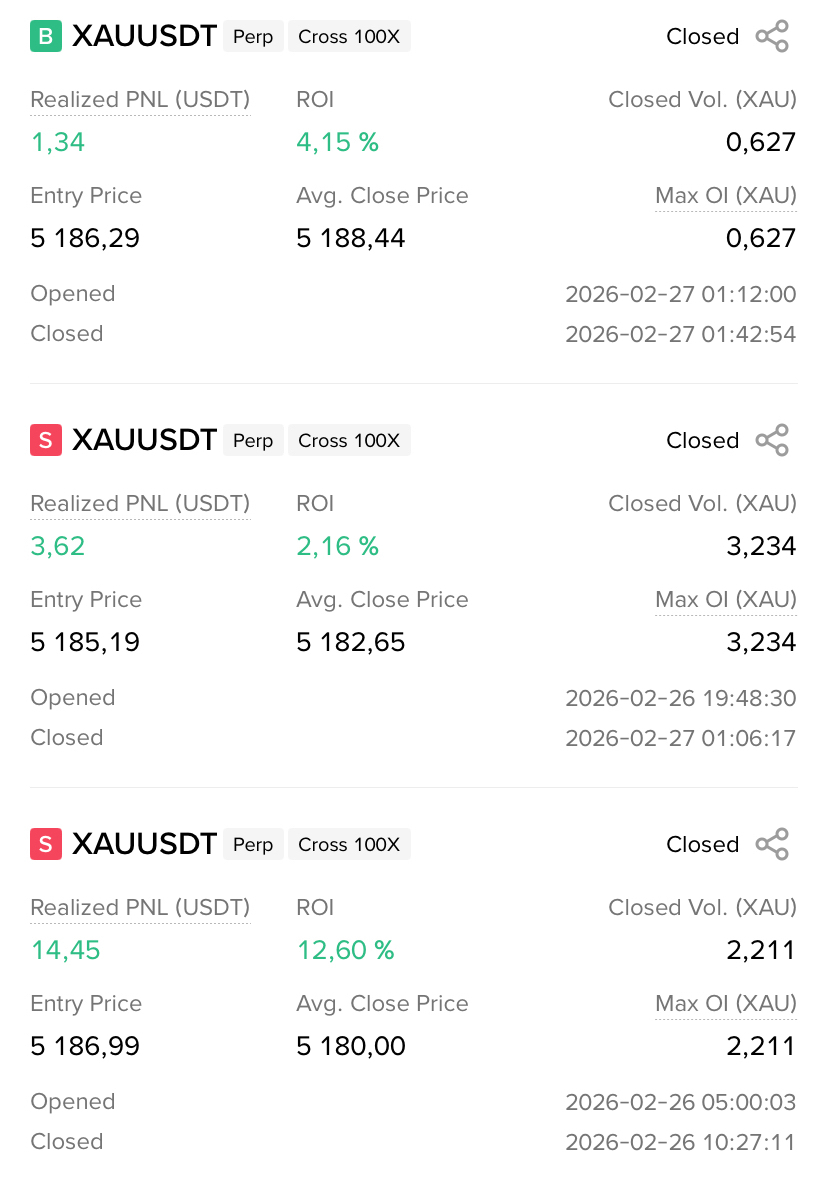Click Realized PNL (USDT) label above 1,34
Screen dimensions: 828x1191
pos(140,100)
